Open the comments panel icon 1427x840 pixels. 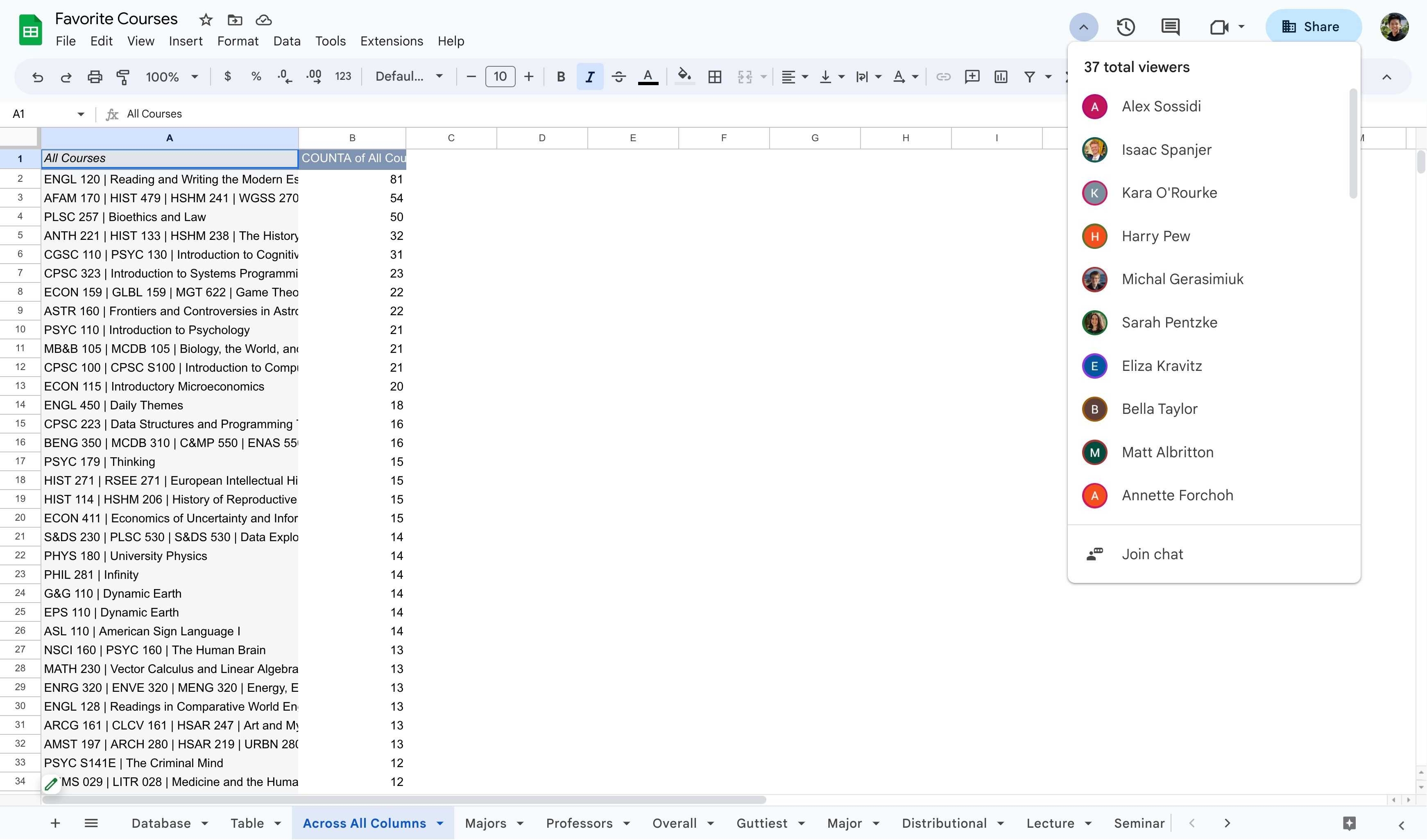coord(1170,27)
